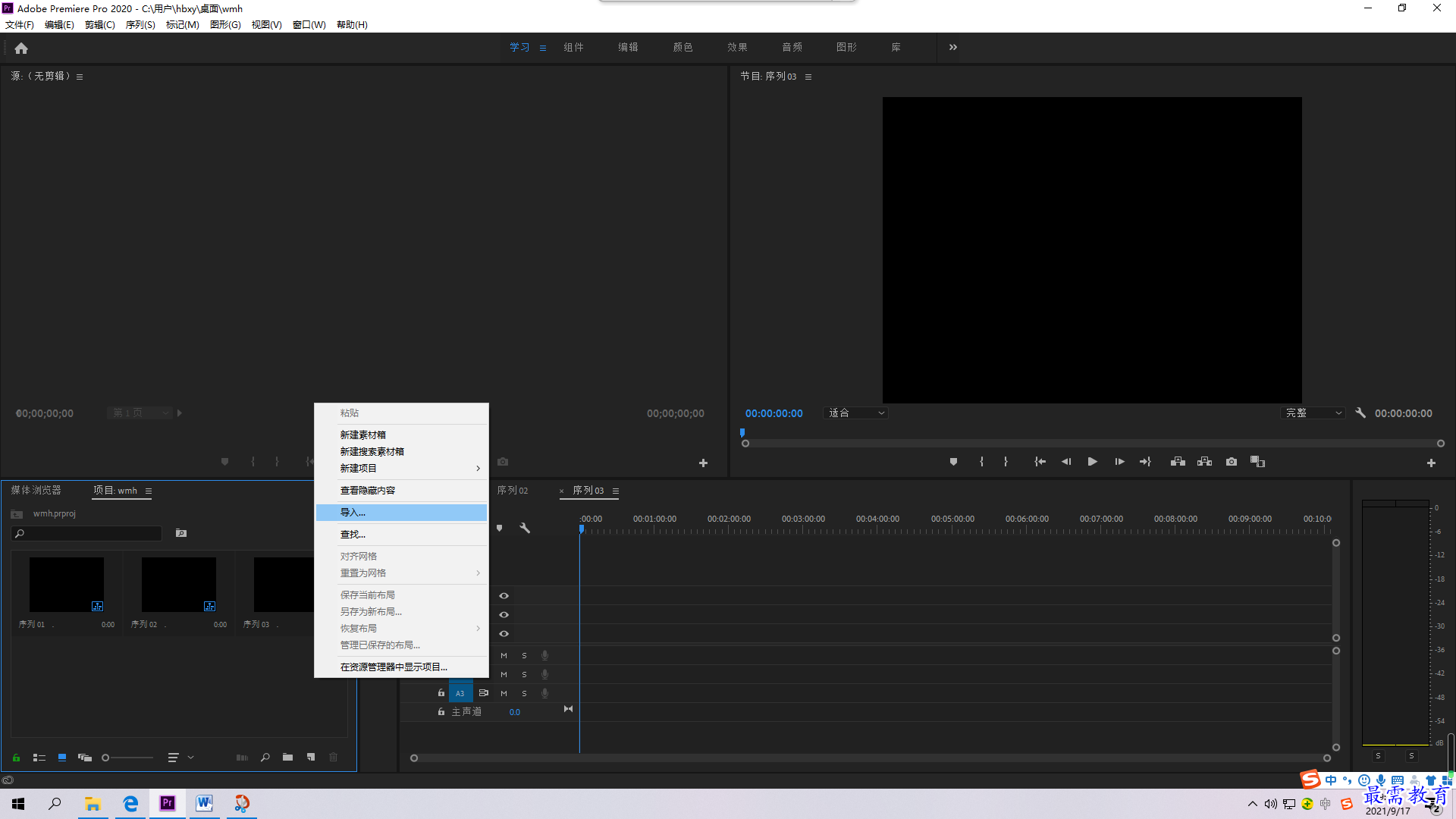1456x819 pixels.
Task: Click the Lift button in Program monitor
Action: point(1178,462)
